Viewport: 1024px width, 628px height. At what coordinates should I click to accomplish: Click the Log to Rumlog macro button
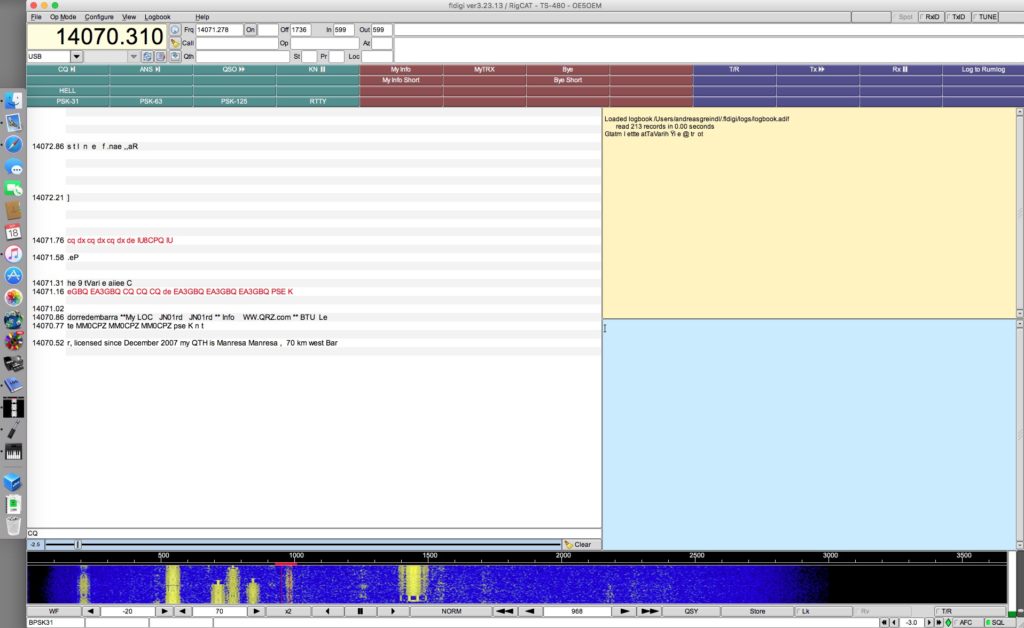pos(983,69)
